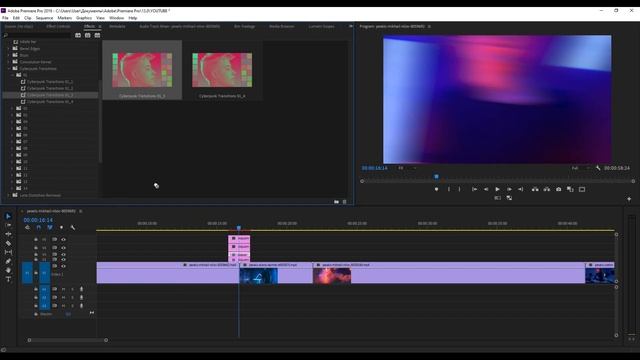Expand the 04 bin in Effects tree
The image size is (640, 360).
(x=12, y=122)
